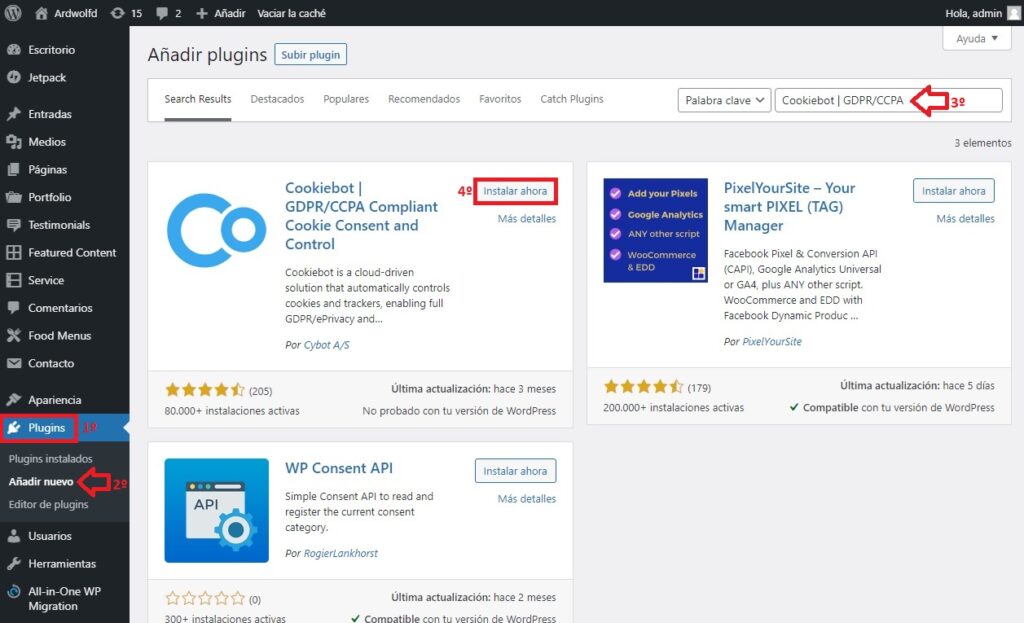Click the Cookiebot plugin logo thumbnail
The width and height of the screenshot is (1024, 623).
tap(217, 230)
